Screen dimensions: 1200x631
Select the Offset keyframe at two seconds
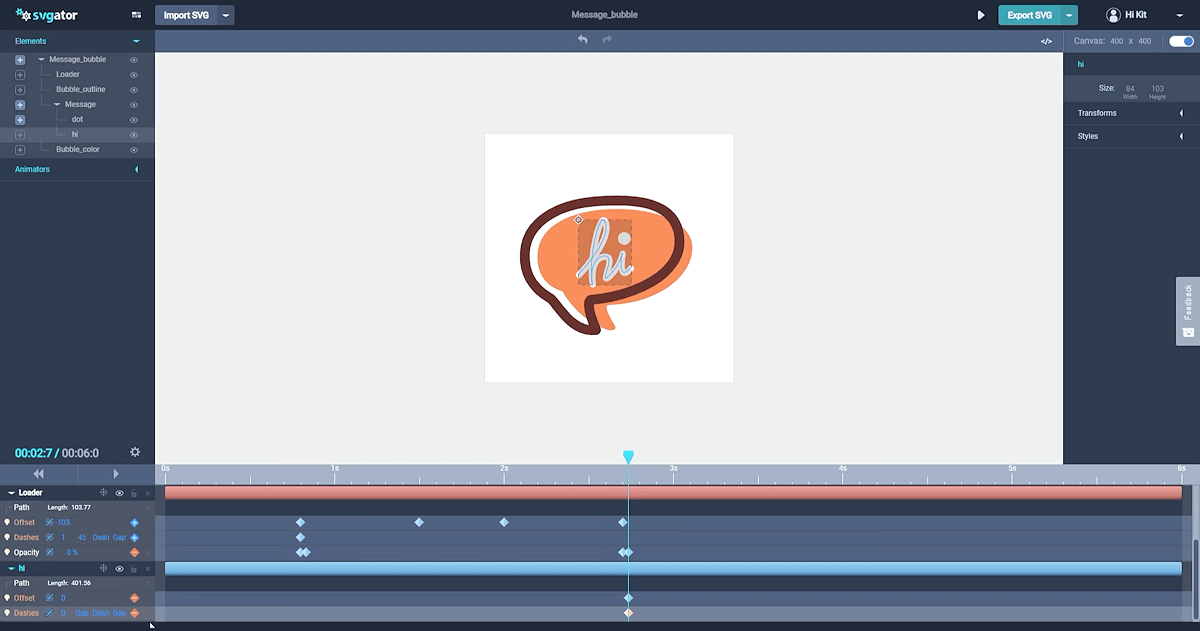tap(504, 522)
